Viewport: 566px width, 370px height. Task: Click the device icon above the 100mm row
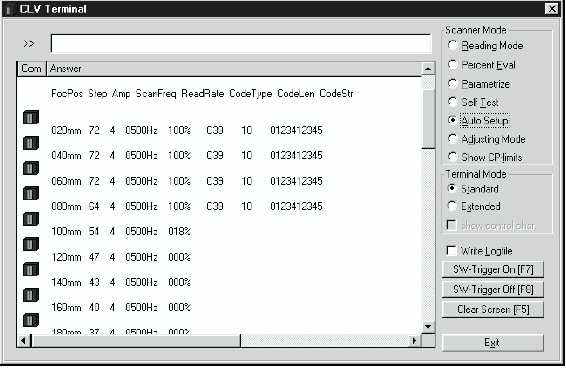click(31, 219)
